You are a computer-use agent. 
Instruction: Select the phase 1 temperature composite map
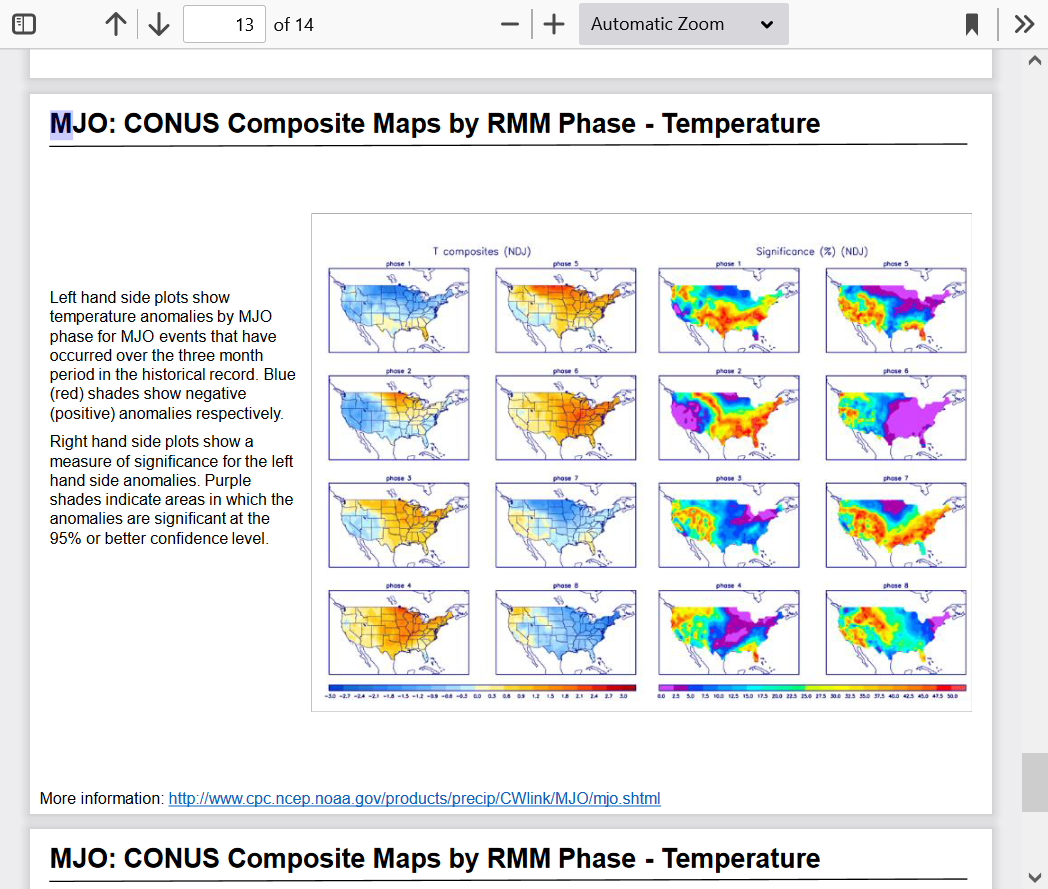pyautogui.click(x=398, y=310)
